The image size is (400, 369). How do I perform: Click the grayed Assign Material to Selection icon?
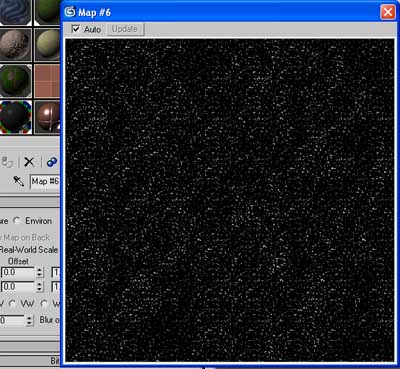pyautogui.click(x=7, y=162)
